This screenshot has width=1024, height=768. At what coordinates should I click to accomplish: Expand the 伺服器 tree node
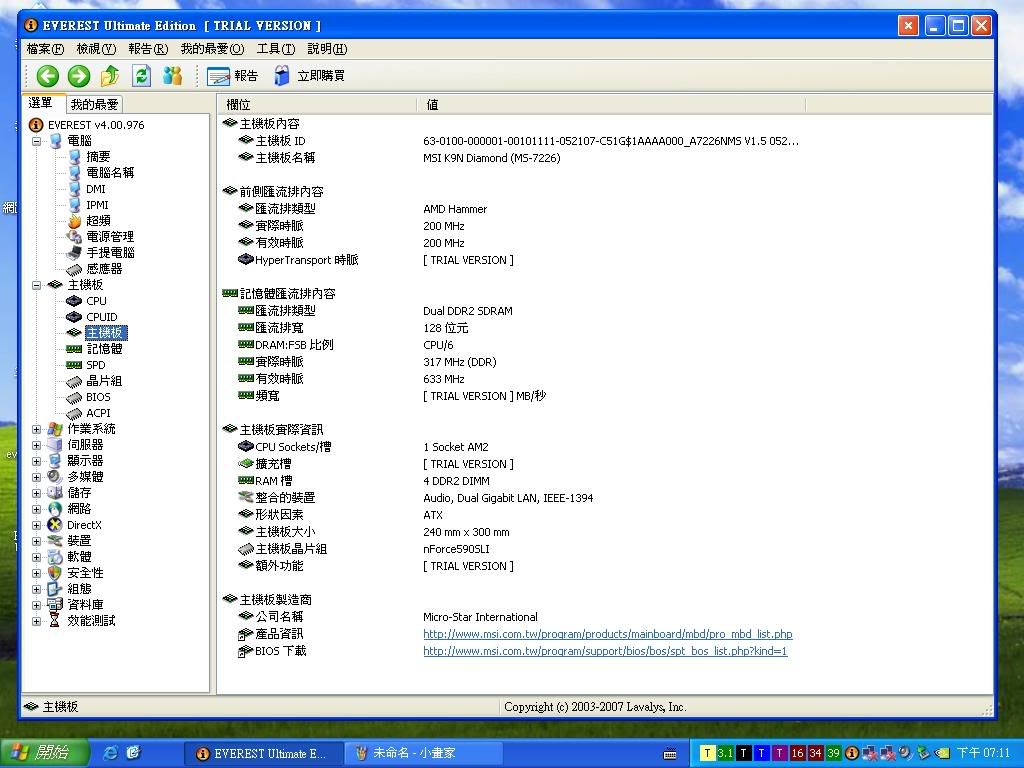37,445
